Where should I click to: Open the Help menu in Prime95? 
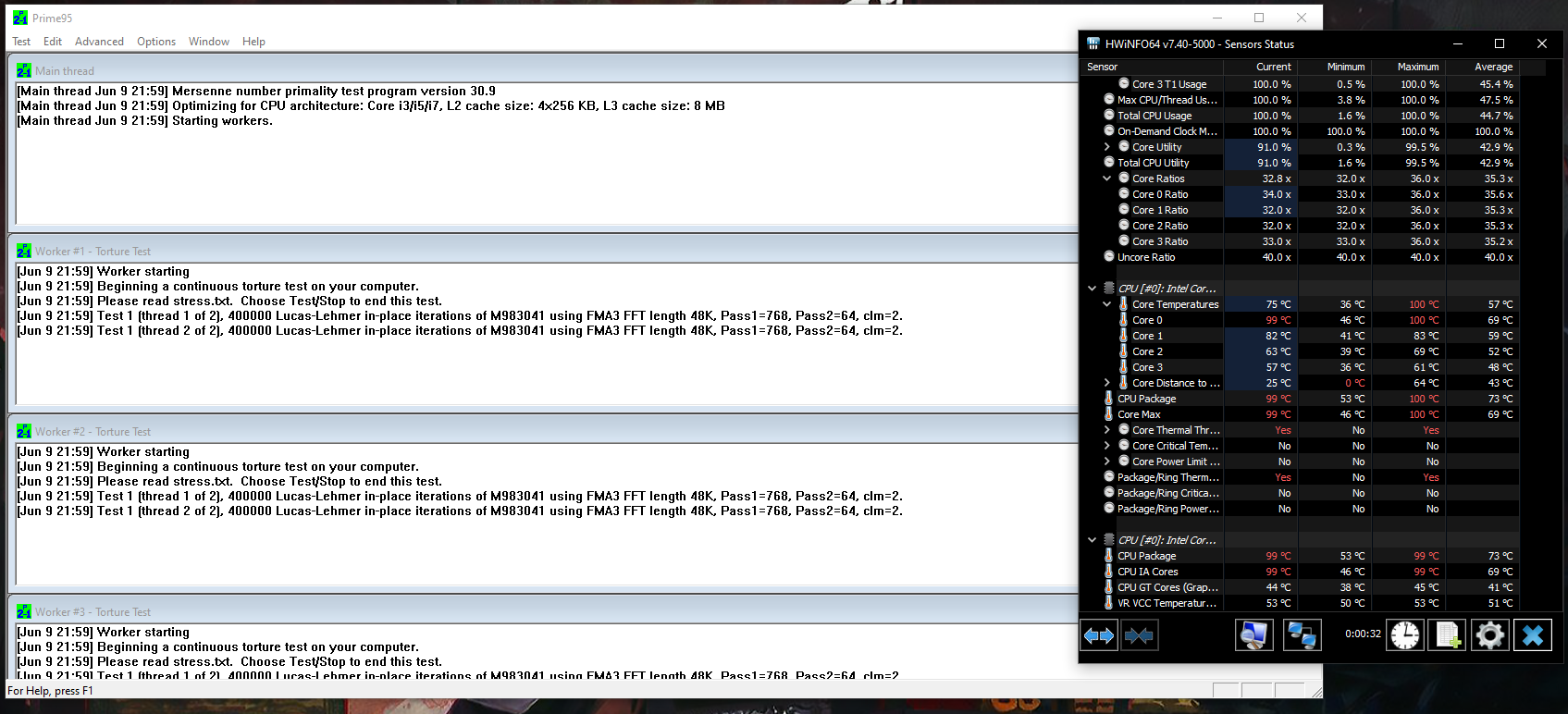(x=253, y=42)
